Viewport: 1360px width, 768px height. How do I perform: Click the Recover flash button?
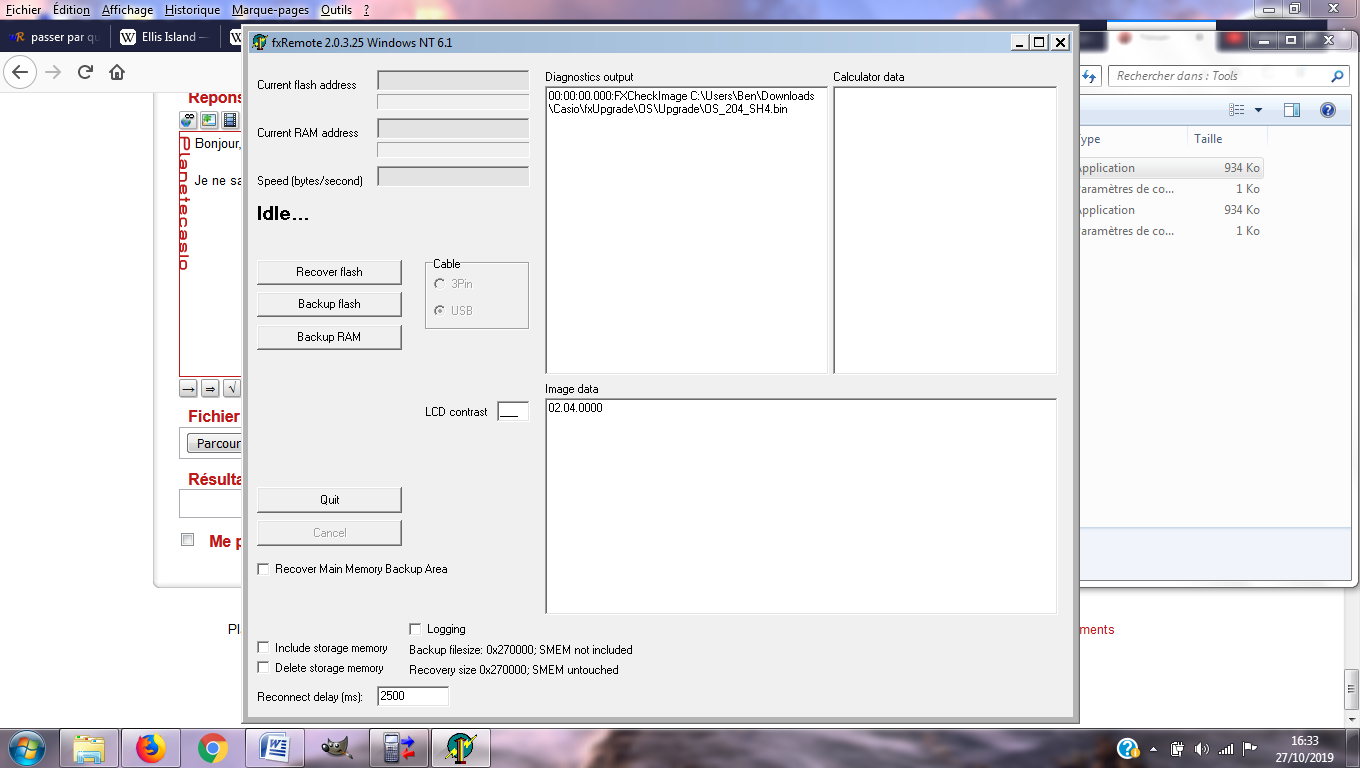tap(329, 272)
